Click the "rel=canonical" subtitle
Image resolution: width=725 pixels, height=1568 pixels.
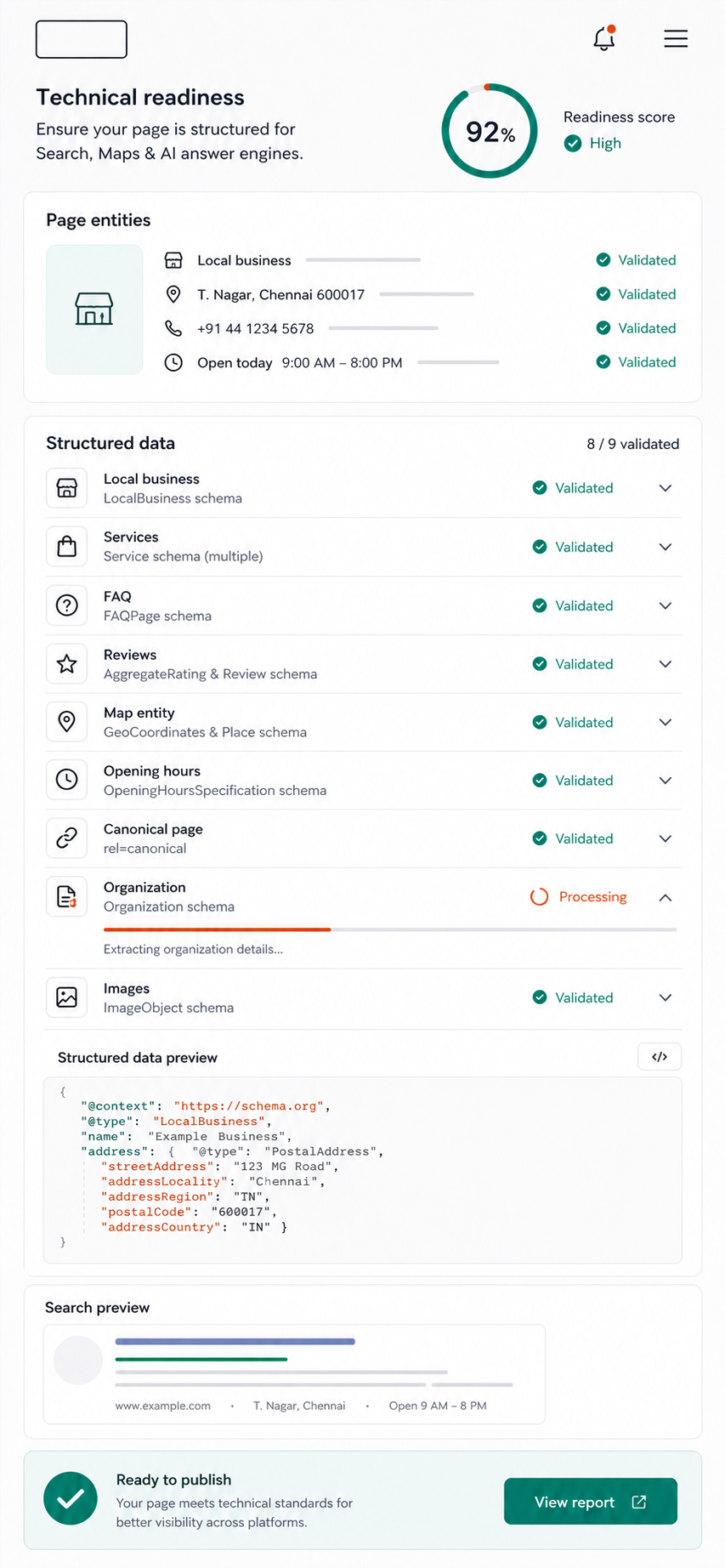click(144, 849)
